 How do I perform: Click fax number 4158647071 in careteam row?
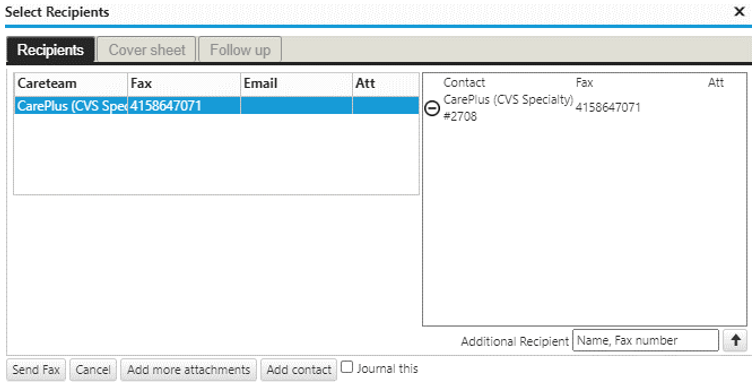tap(165, 105)
